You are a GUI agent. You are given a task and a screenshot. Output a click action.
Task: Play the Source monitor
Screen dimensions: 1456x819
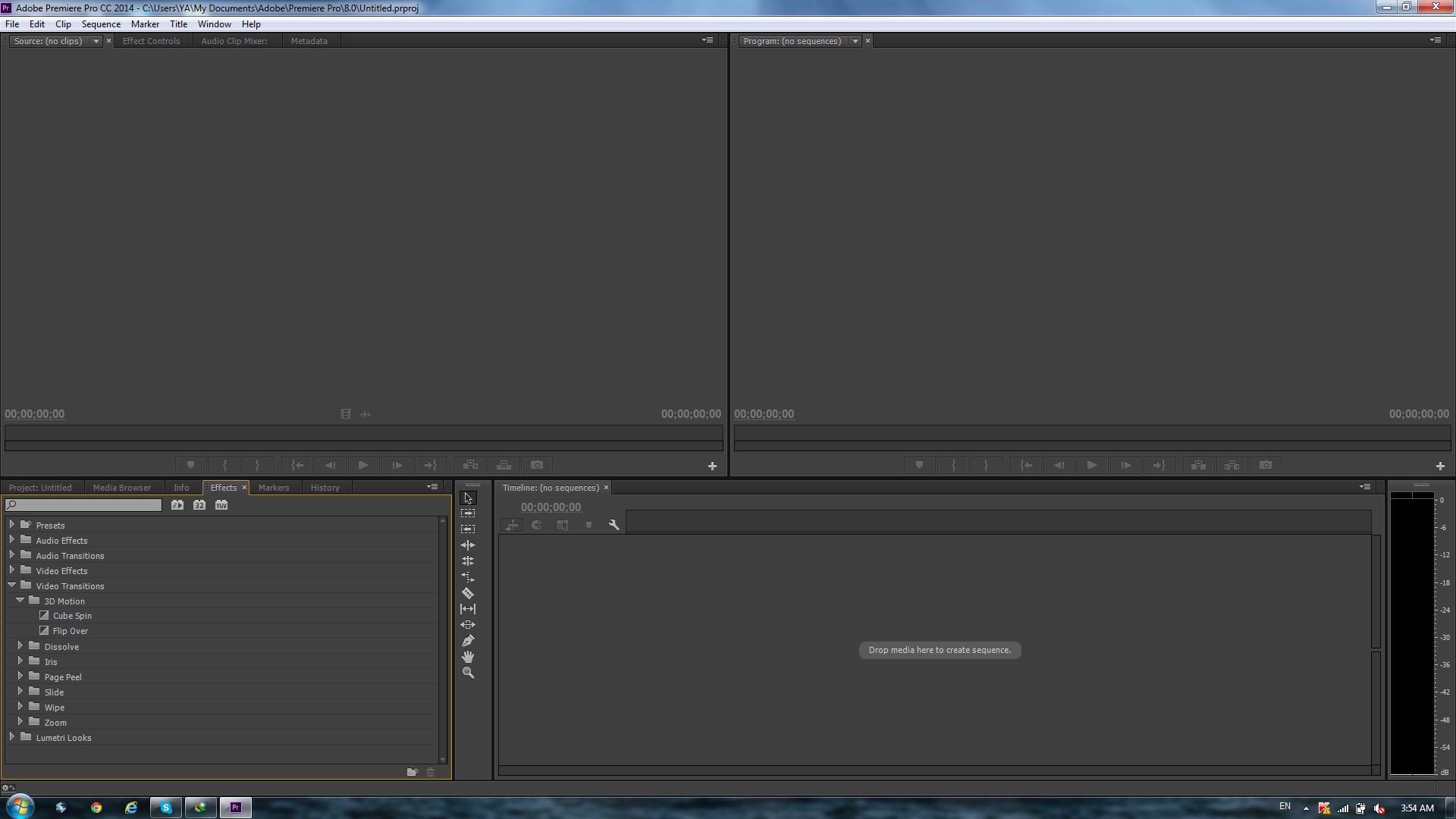point(362,465)
